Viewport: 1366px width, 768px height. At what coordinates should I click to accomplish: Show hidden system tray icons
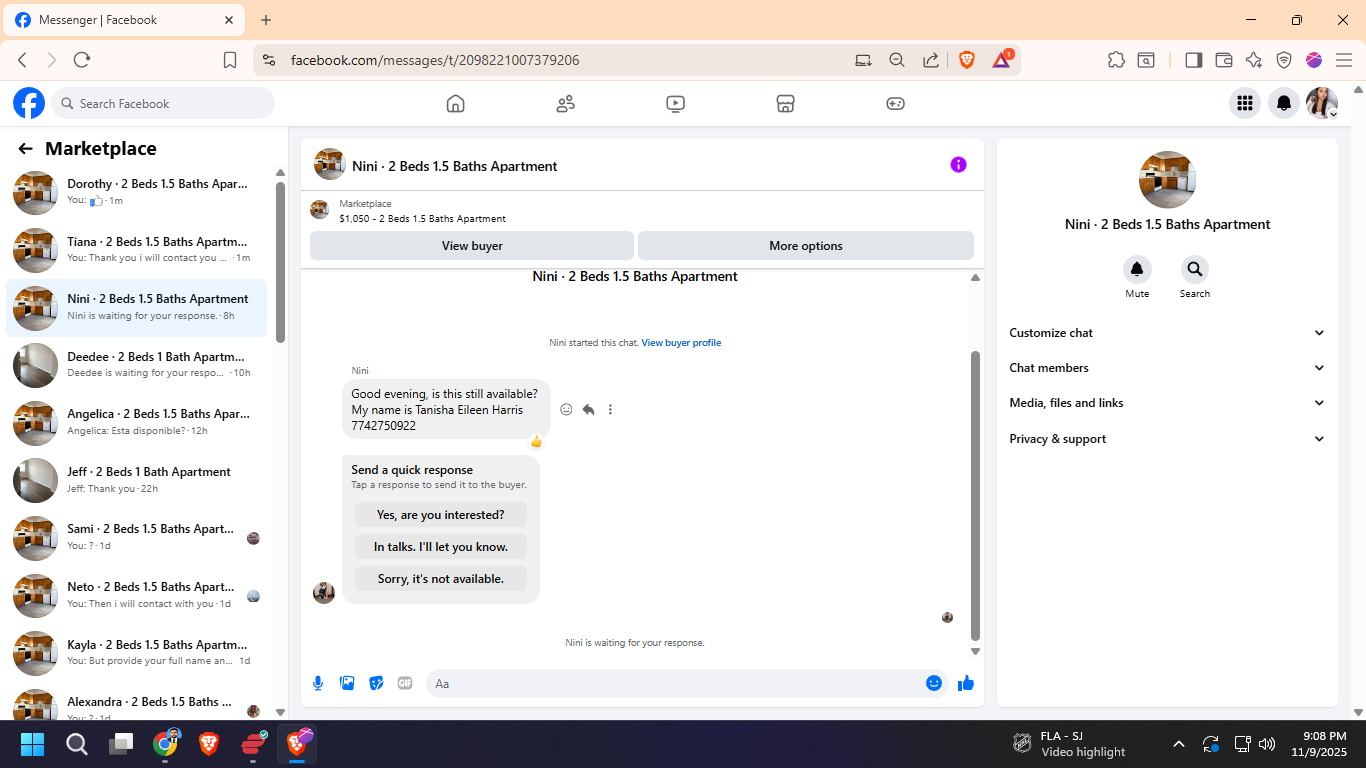(x=1178, y=744)
